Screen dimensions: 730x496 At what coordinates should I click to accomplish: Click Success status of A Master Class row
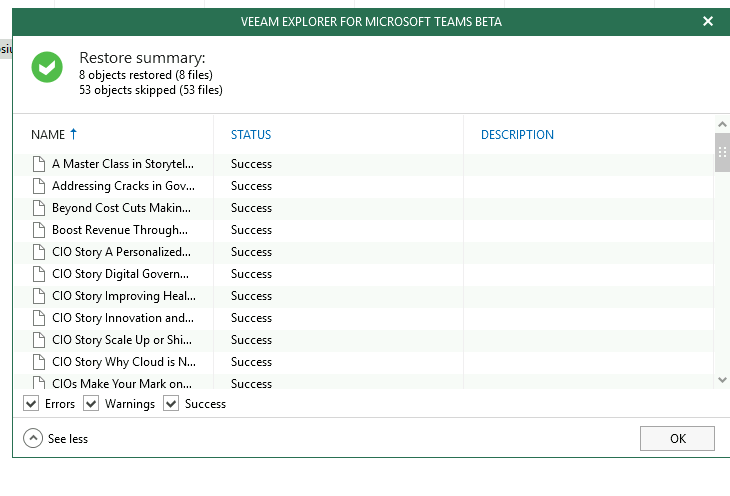[x=251, y=164]
